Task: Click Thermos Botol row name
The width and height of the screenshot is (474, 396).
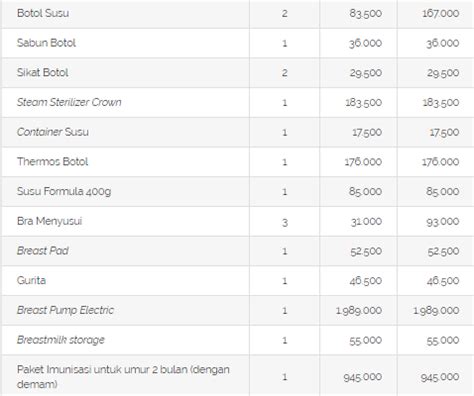Action: coord(53,162)
